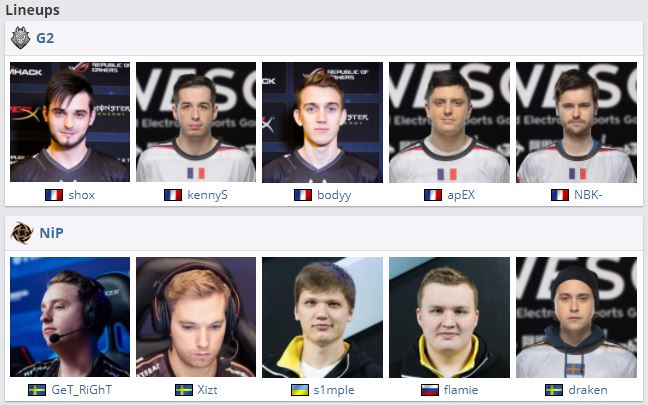648x405 pixels.
Task: Open the NiP team page link
Action: click(x=51, y=233)
